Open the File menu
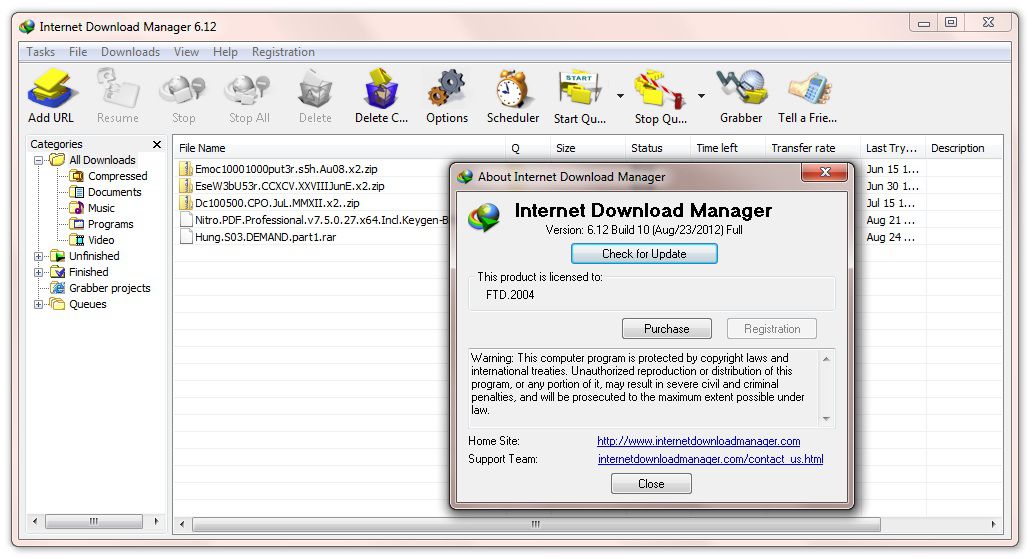Viewport: 1033px width, 559px height. point(78,52)
